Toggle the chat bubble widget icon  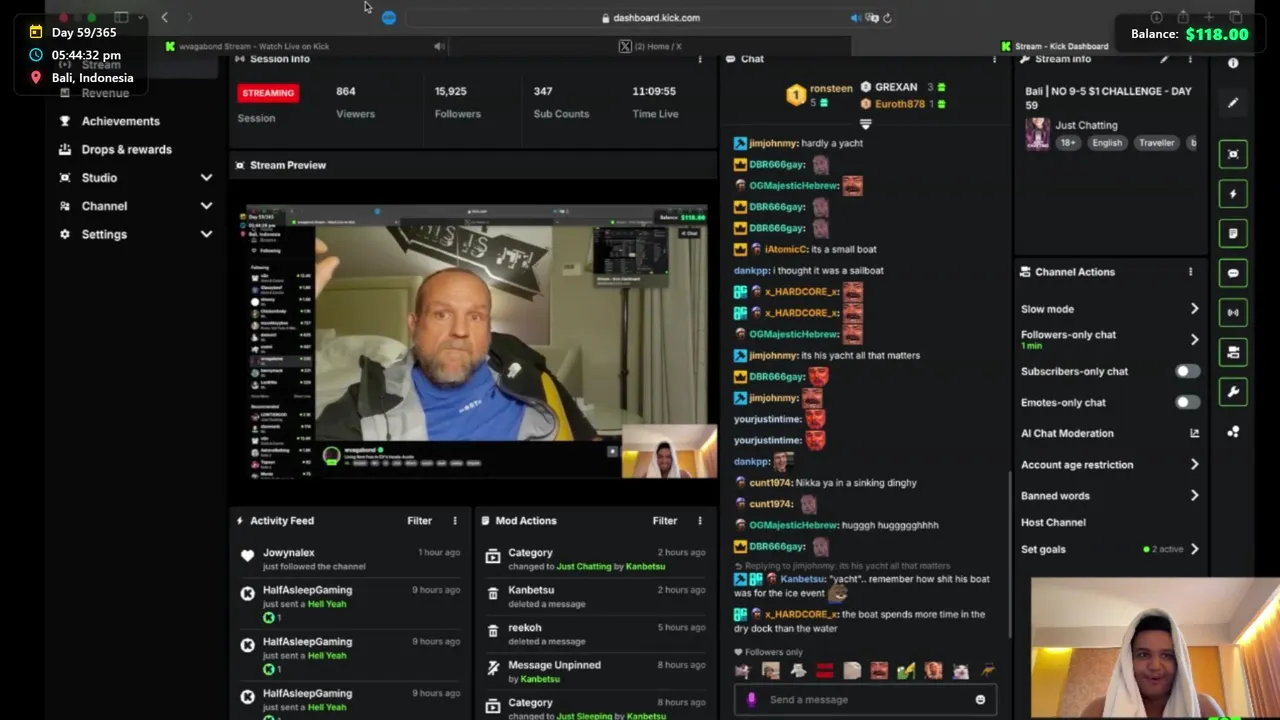1233,273
